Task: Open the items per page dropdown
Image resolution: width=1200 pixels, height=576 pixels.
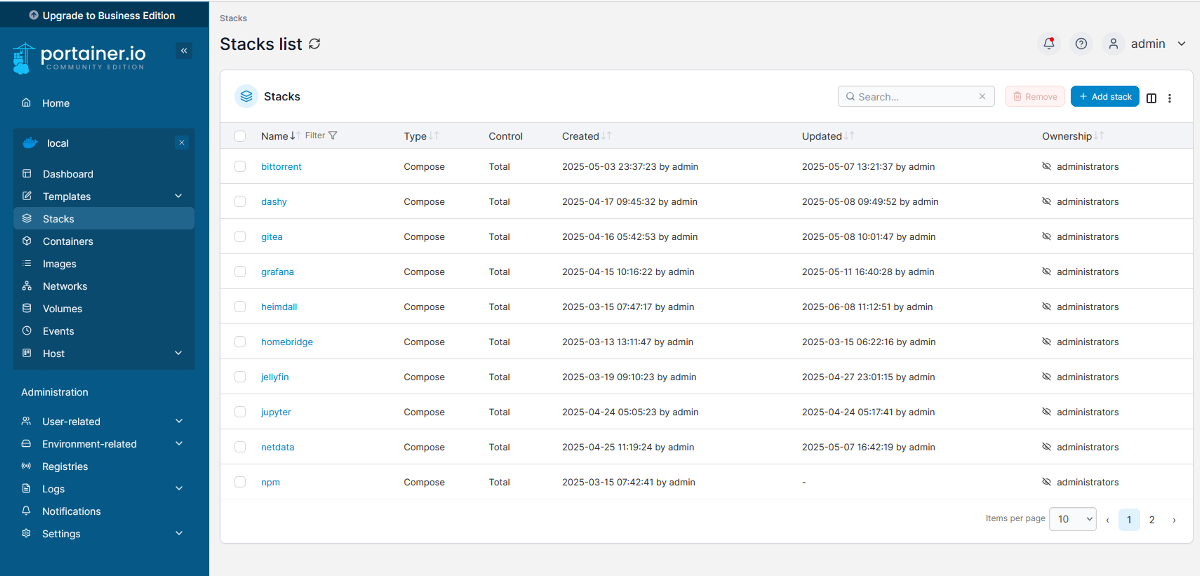Action: 1072,520
